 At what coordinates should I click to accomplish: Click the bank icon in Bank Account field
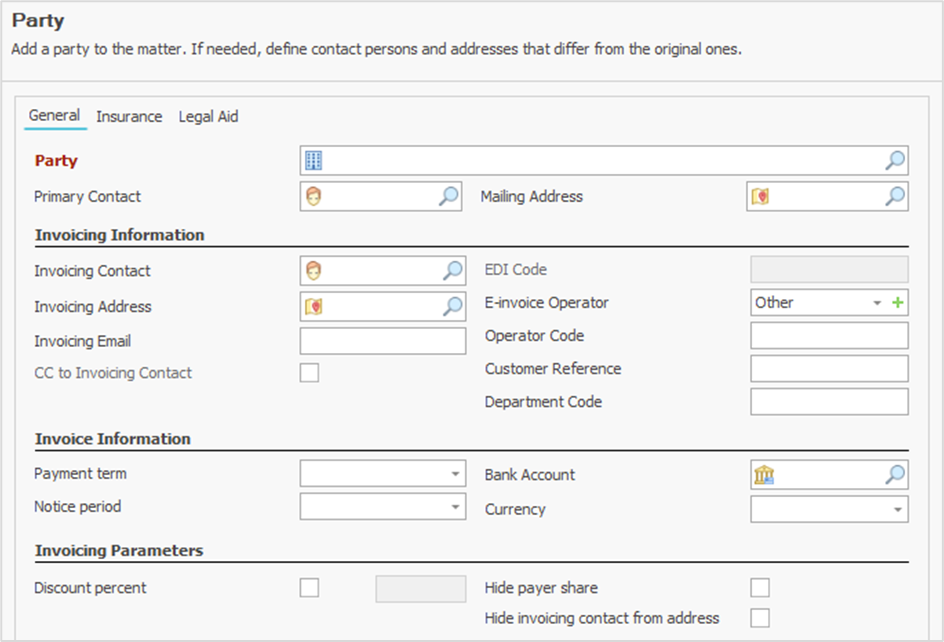[765, 475]
